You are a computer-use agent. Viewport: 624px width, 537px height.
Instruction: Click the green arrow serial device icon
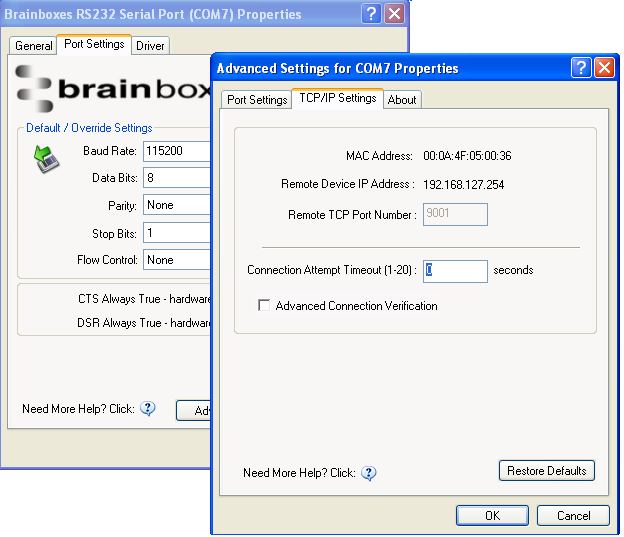(x=46, y=159)
